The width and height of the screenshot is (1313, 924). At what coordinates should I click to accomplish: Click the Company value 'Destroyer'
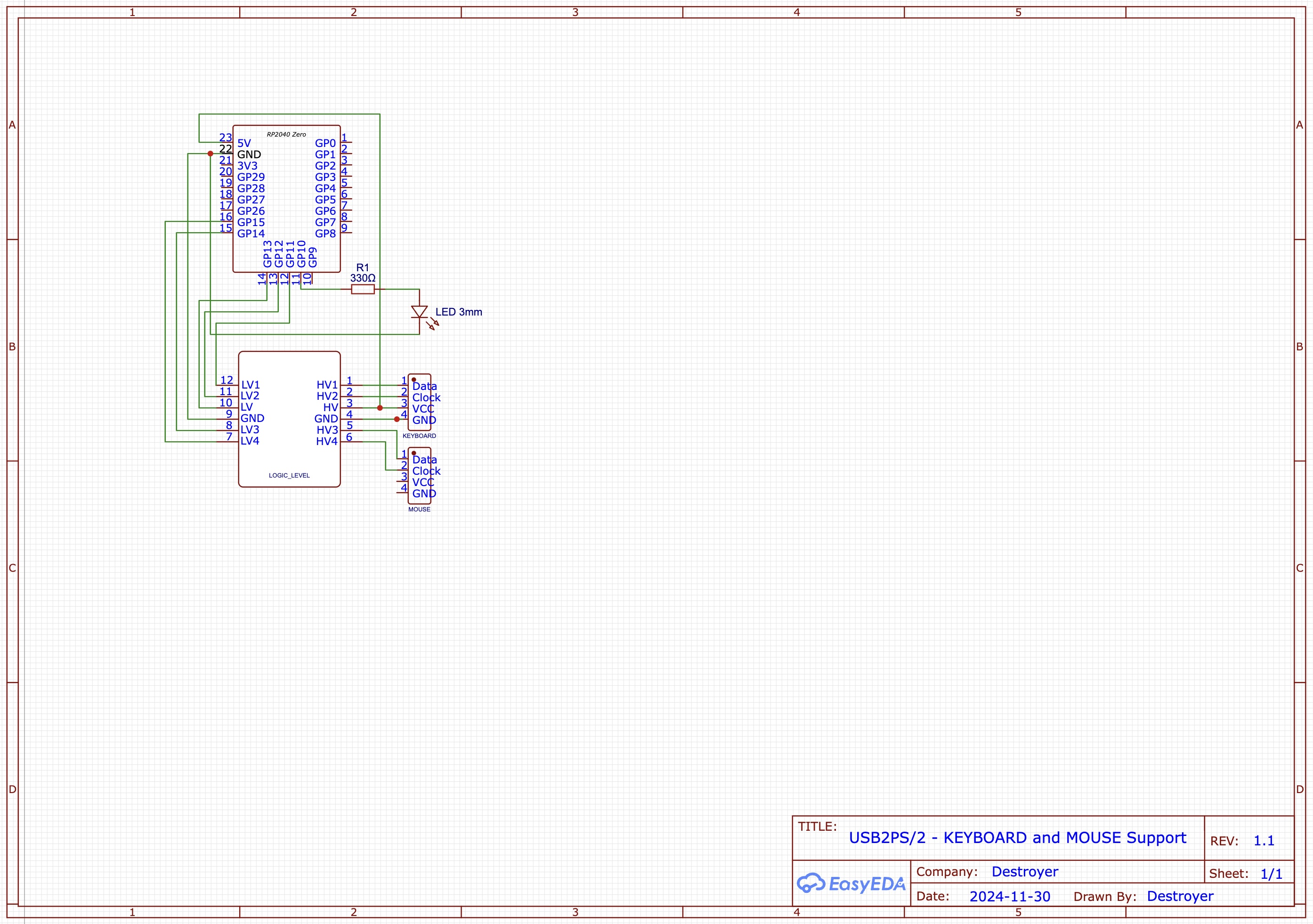click(1025, 871)
